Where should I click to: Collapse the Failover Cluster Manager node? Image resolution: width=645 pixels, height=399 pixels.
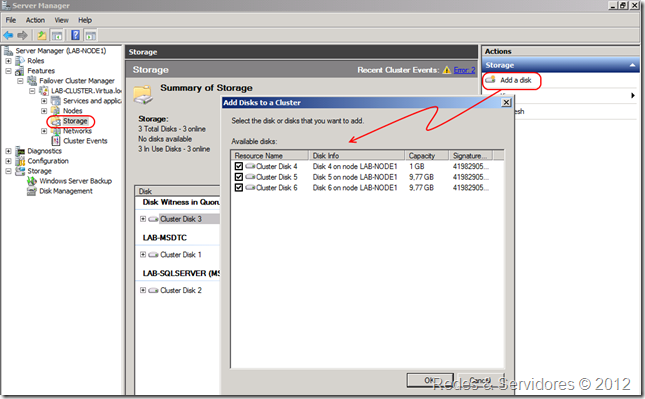[x=20, y=81]
